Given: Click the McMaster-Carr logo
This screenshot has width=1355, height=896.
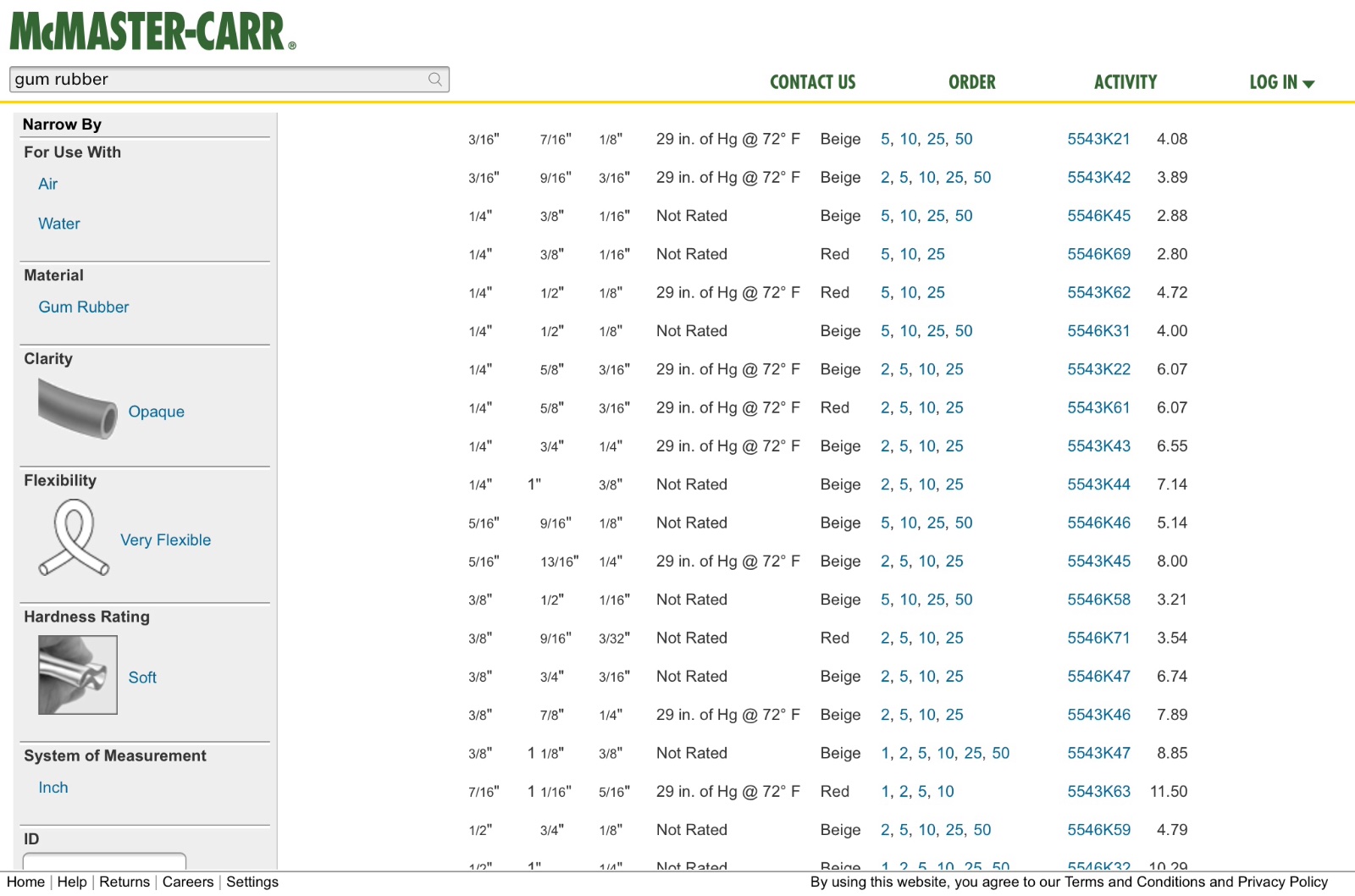Looking at the screenshot, I should click(152, 32).
